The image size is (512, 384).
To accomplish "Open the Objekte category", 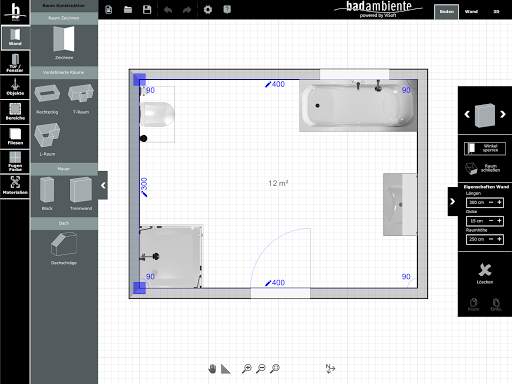I will [15, 87].
